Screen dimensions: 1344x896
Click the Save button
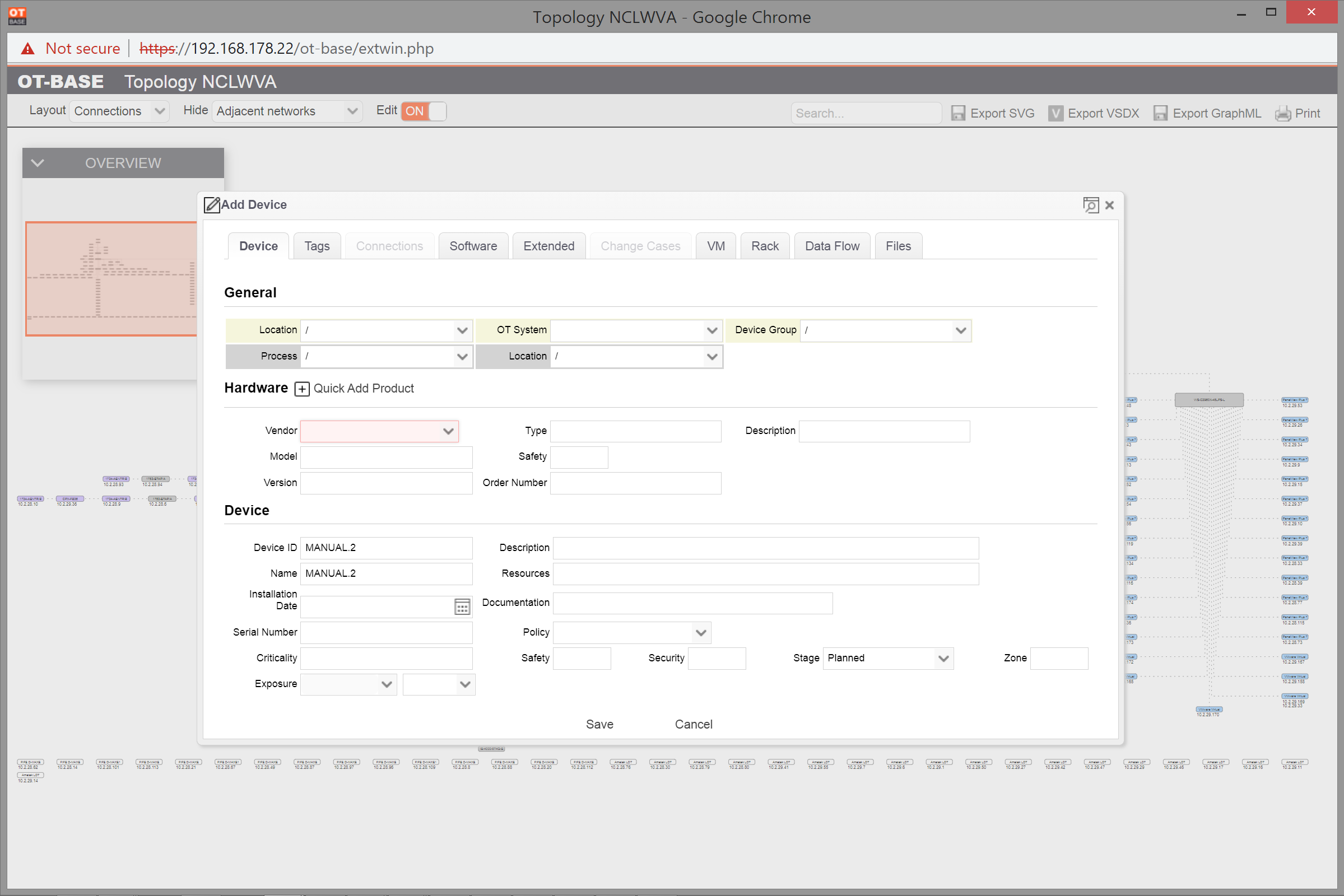[599, 725]
